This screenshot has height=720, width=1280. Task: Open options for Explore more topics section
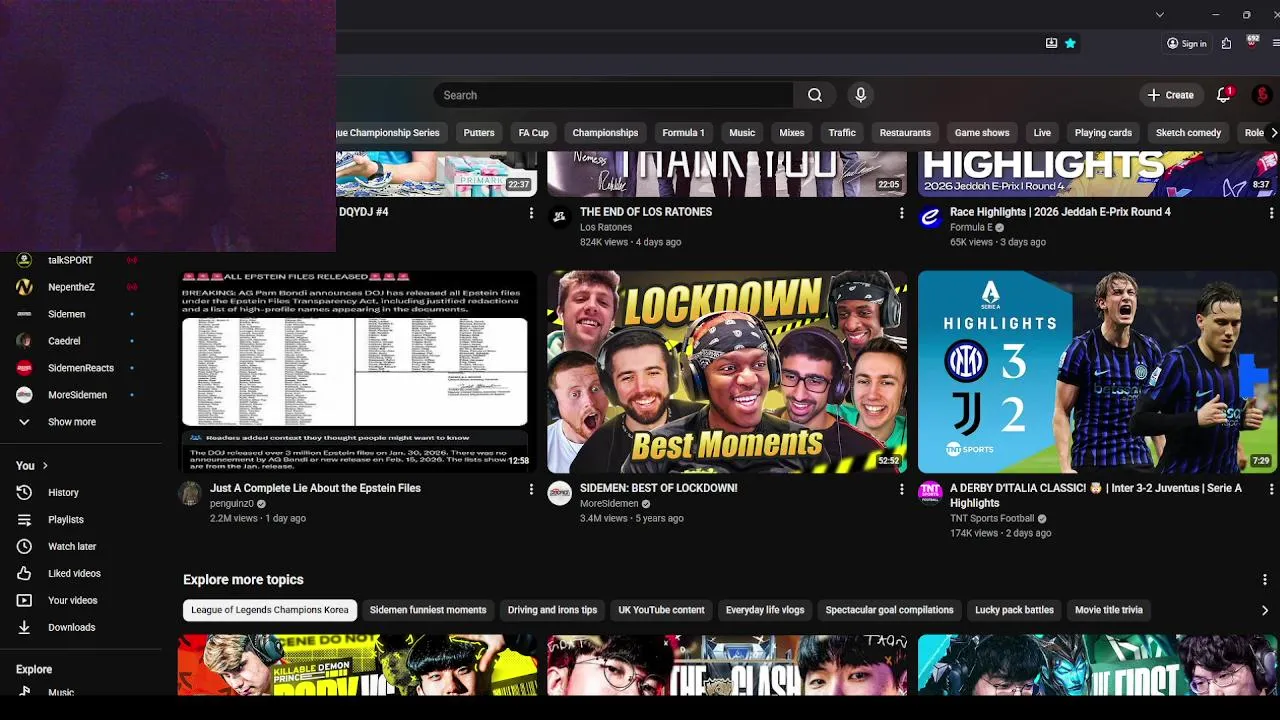point(1265,580)
